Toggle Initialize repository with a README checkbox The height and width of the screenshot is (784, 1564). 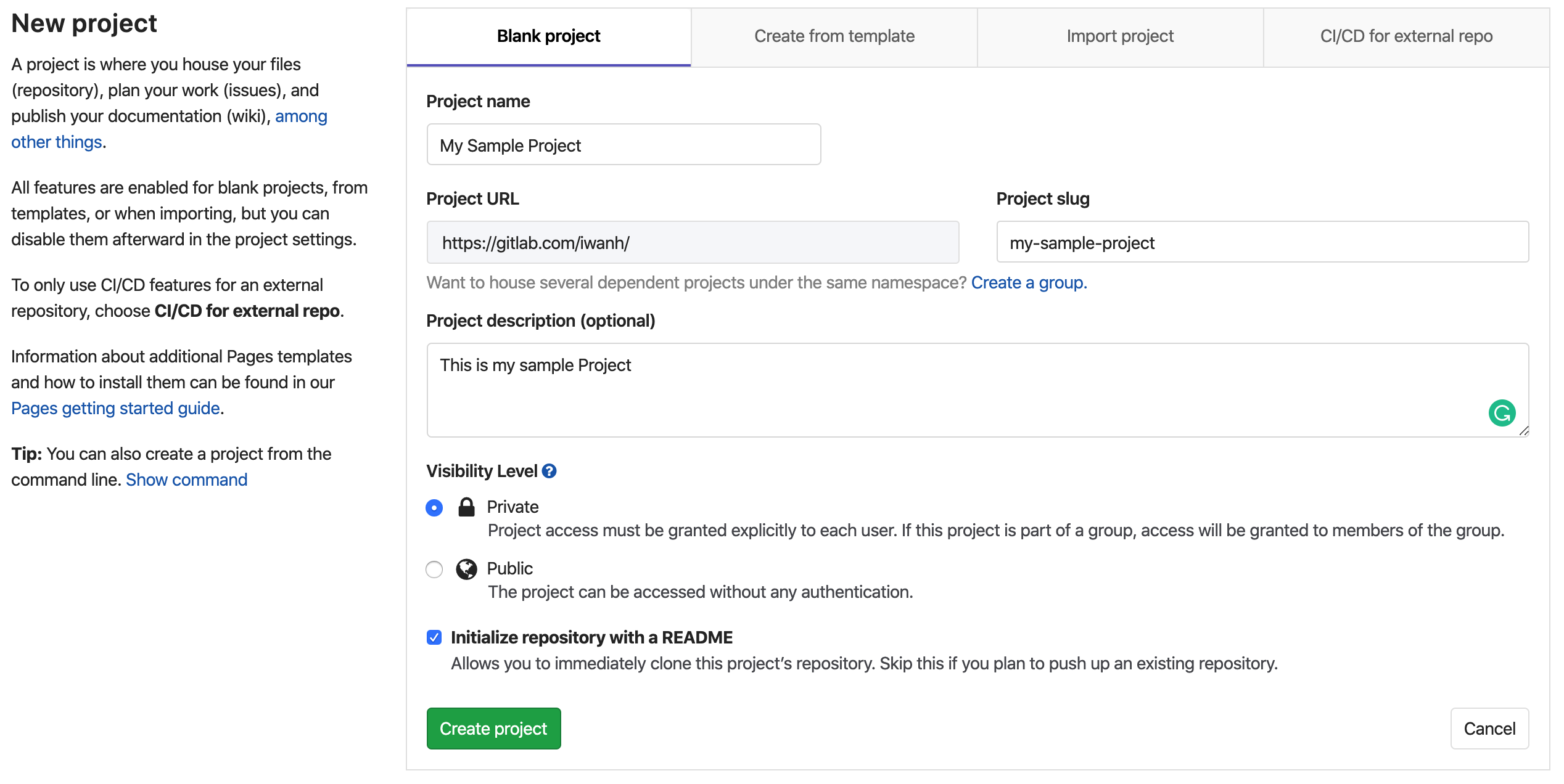[434, 637]
